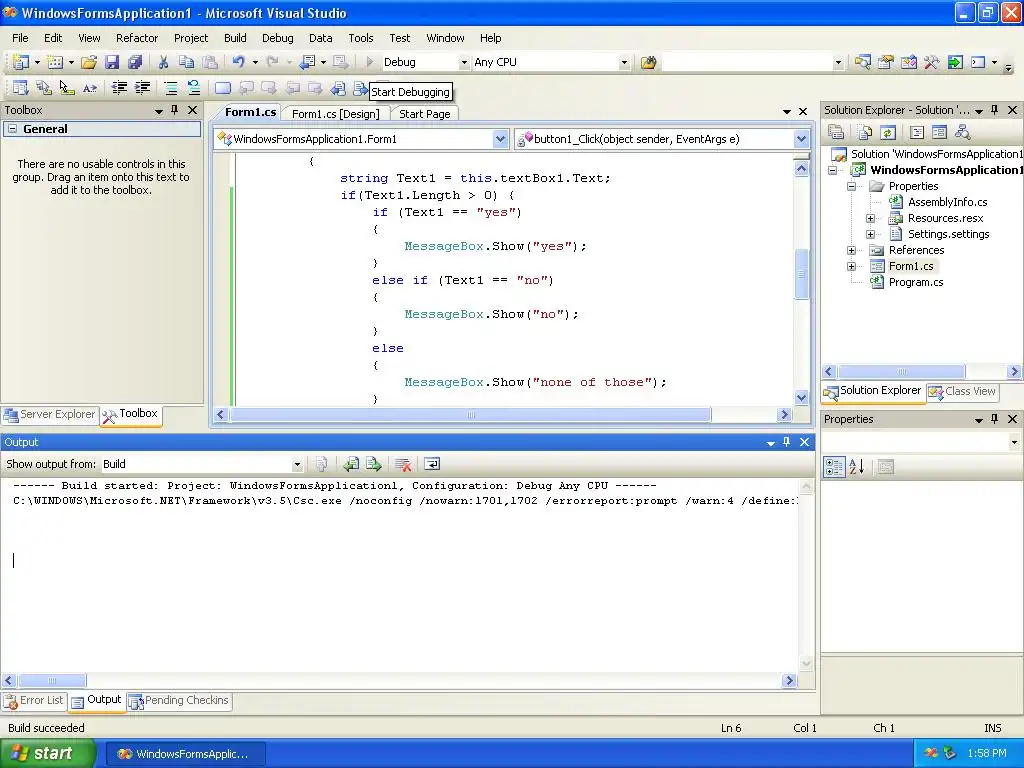Viewport: 1024px width, 768px height.
Task: Click the Refresh icon in Solution Explorer
Action: click(888, 133)
